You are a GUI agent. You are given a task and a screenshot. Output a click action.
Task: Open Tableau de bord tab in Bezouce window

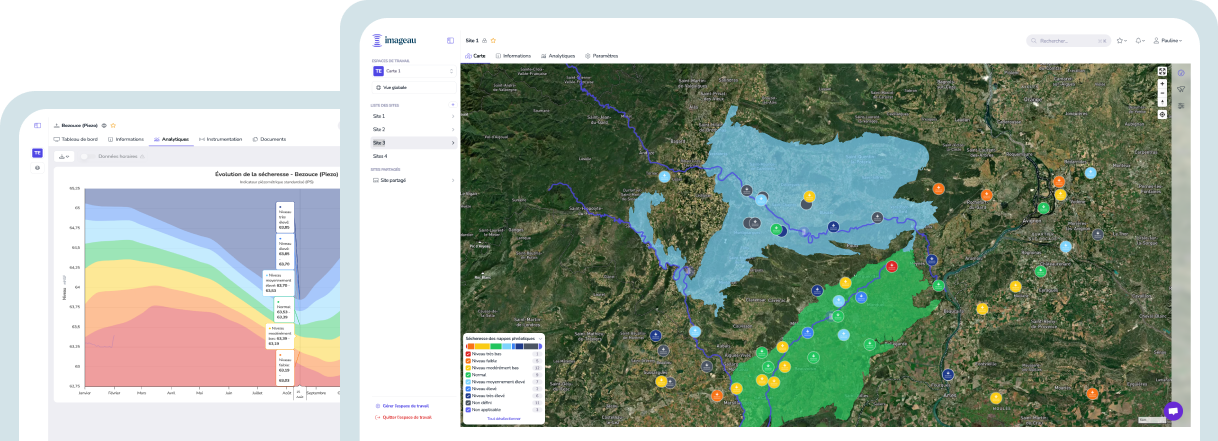point(75,139)
